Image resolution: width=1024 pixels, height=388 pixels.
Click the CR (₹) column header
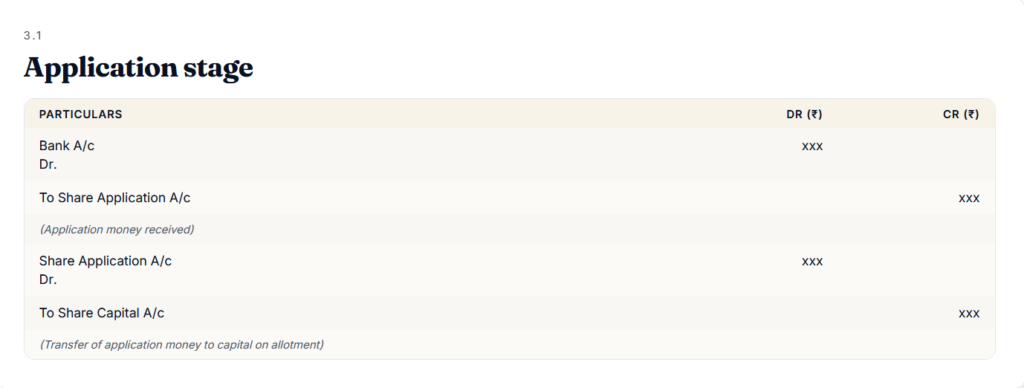coord(961,114)
